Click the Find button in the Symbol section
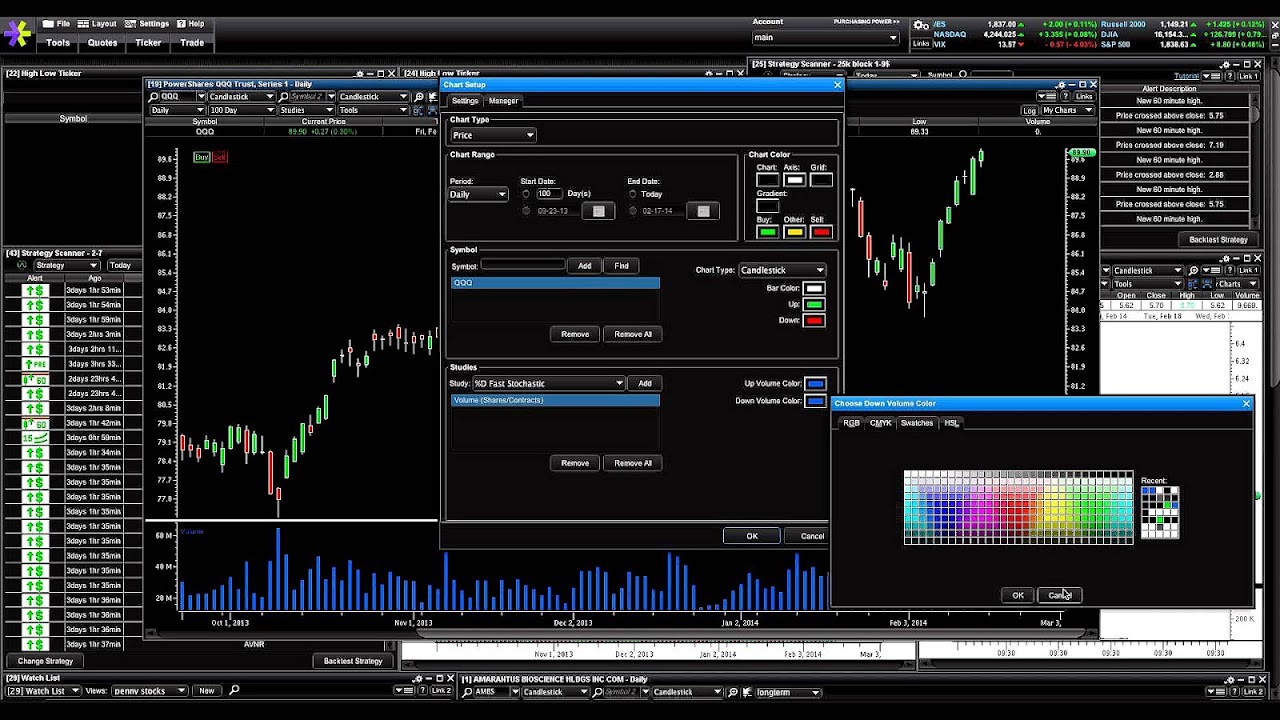The image size is (1280, 720). (621, 265)
